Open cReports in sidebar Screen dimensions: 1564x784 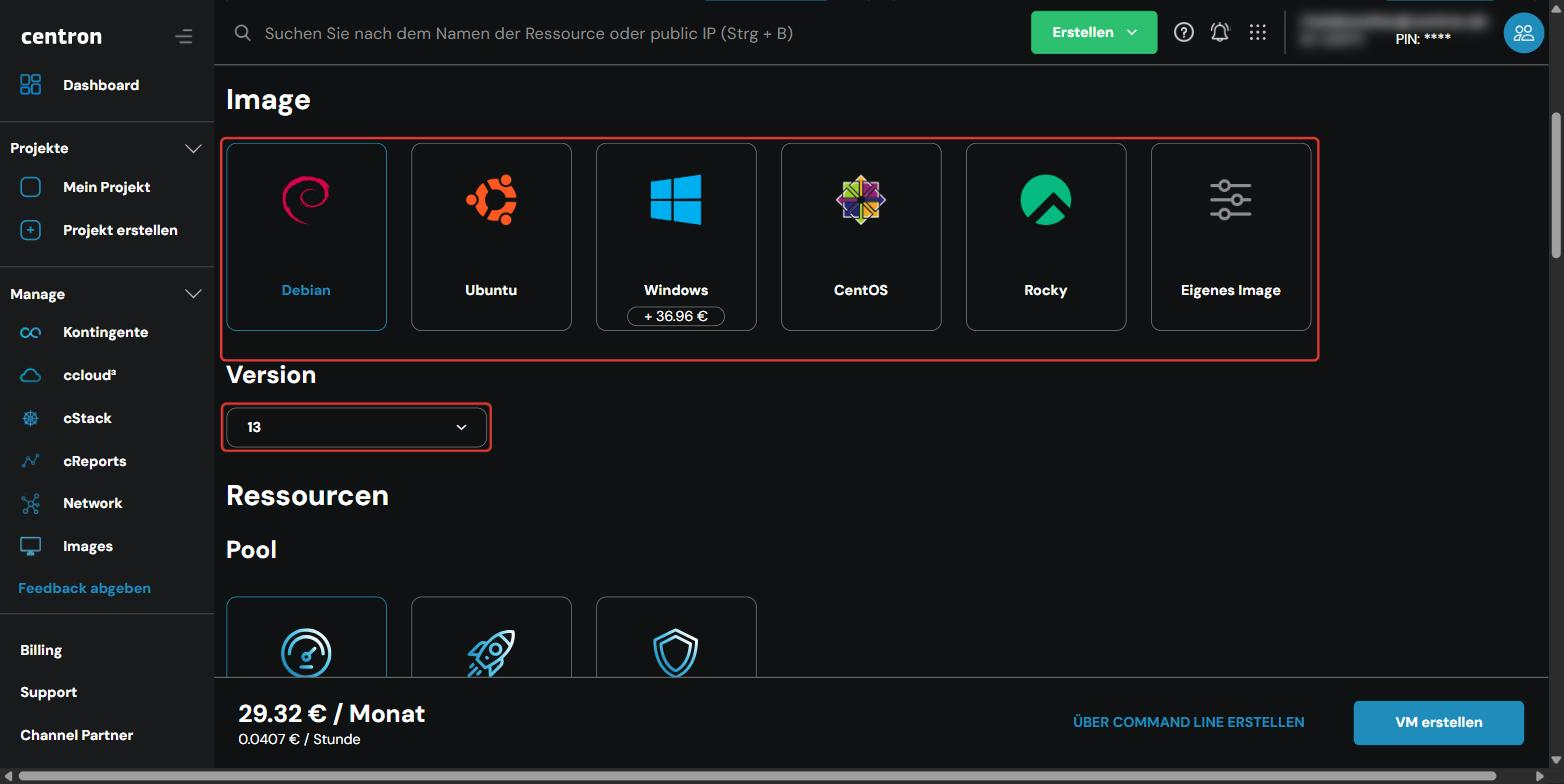[x=94, y=461]
